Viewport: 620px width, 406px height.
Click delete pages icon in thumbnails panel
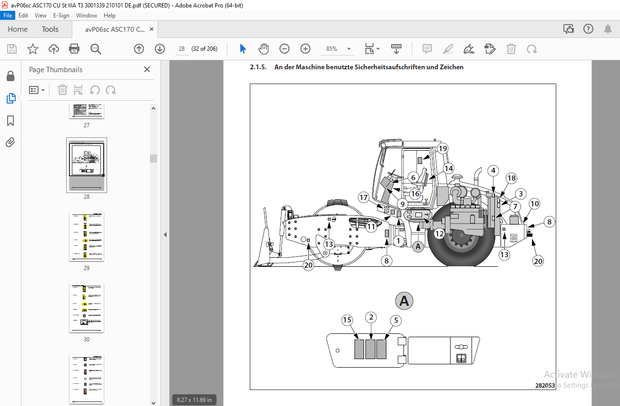[x=62, y=90]
